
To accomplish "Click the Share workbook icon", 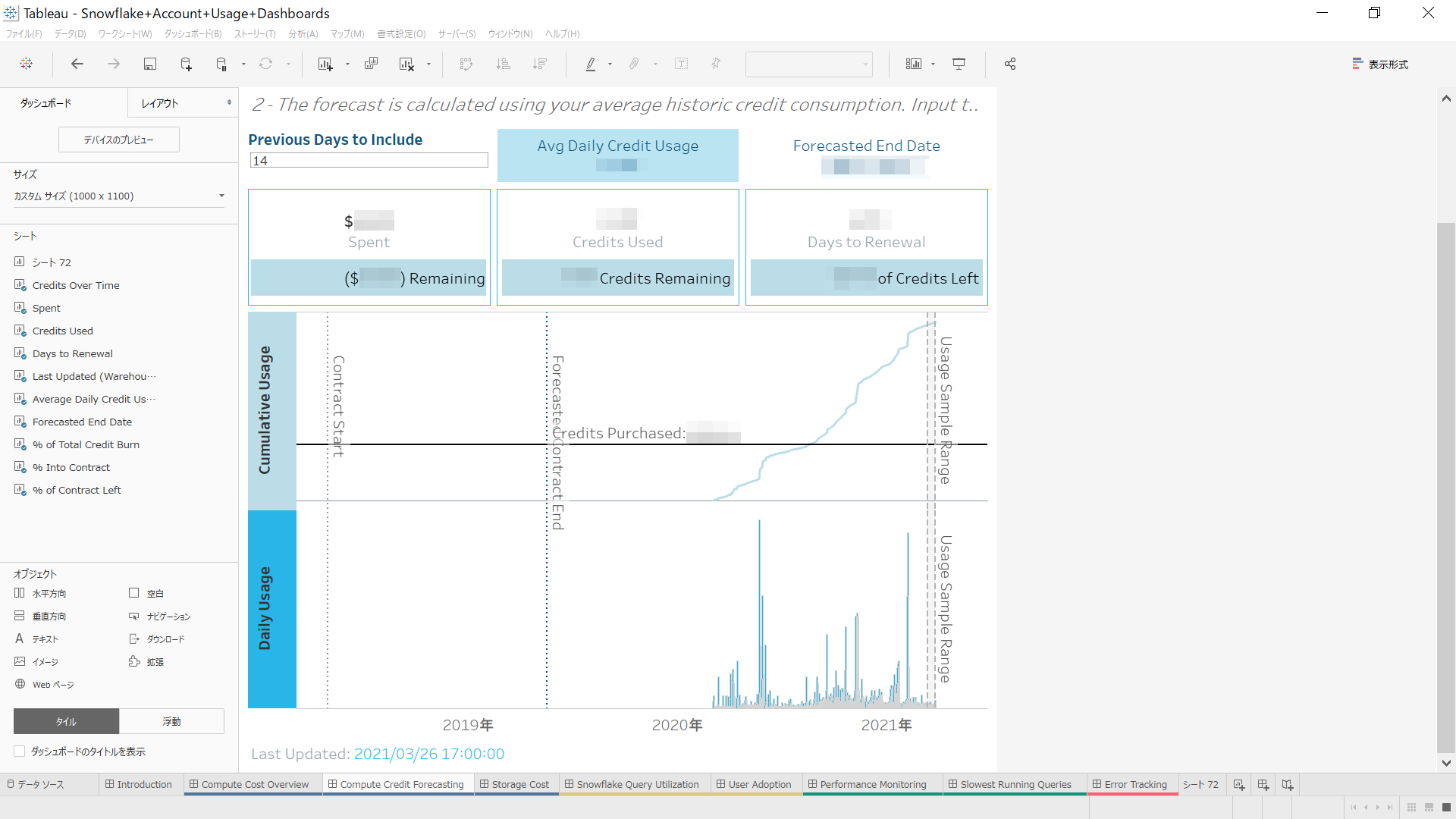I will (1009, 64).
